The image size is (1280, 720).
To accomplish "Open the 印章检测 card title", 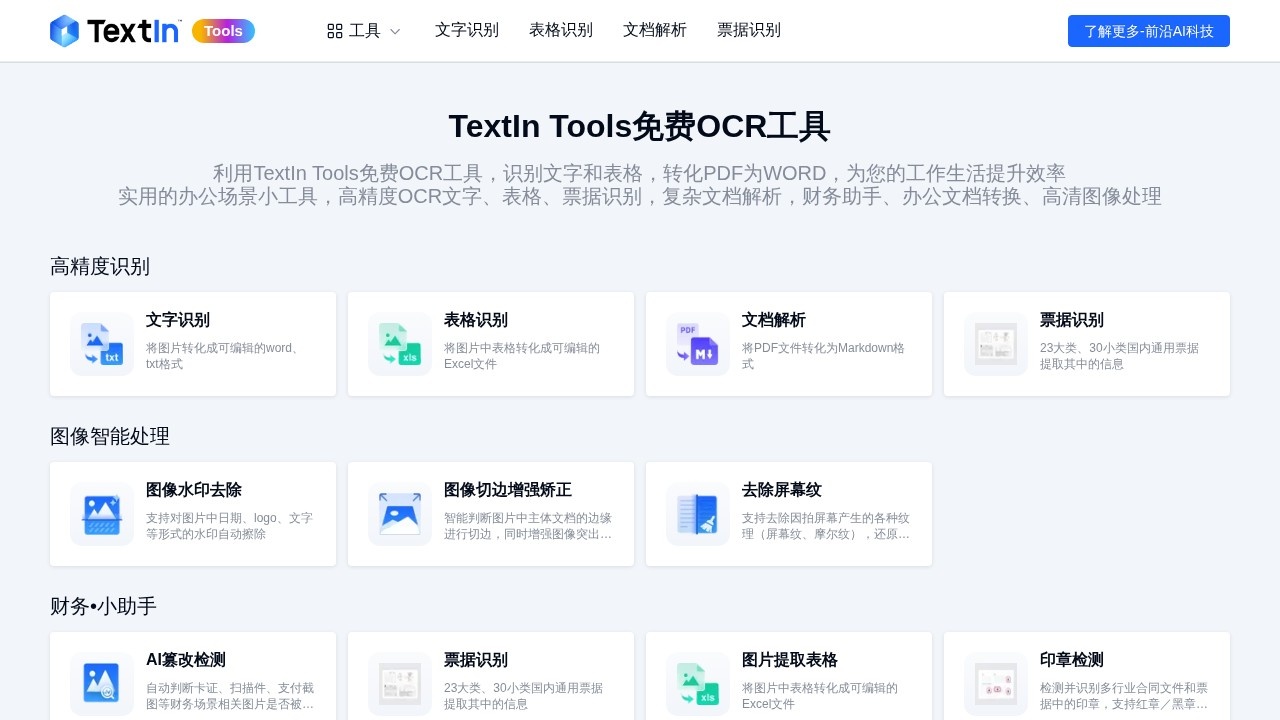I will (x=1072, y=660).
